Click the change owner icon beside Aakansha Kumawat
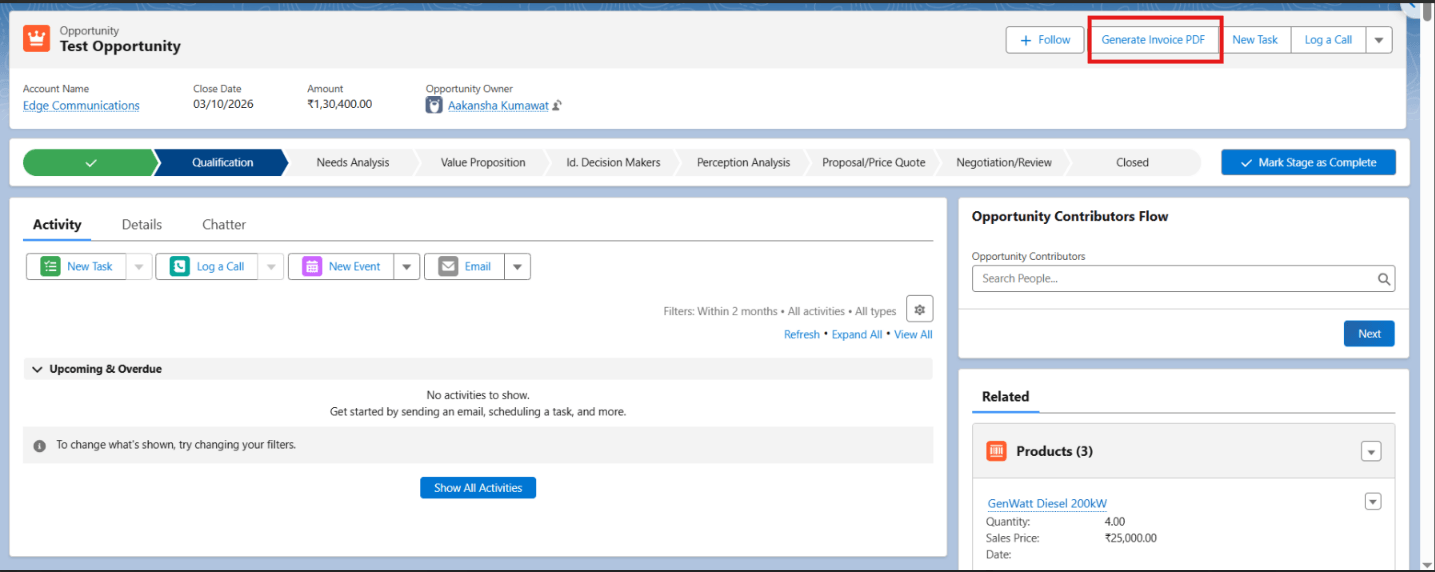 click(557, 105)
